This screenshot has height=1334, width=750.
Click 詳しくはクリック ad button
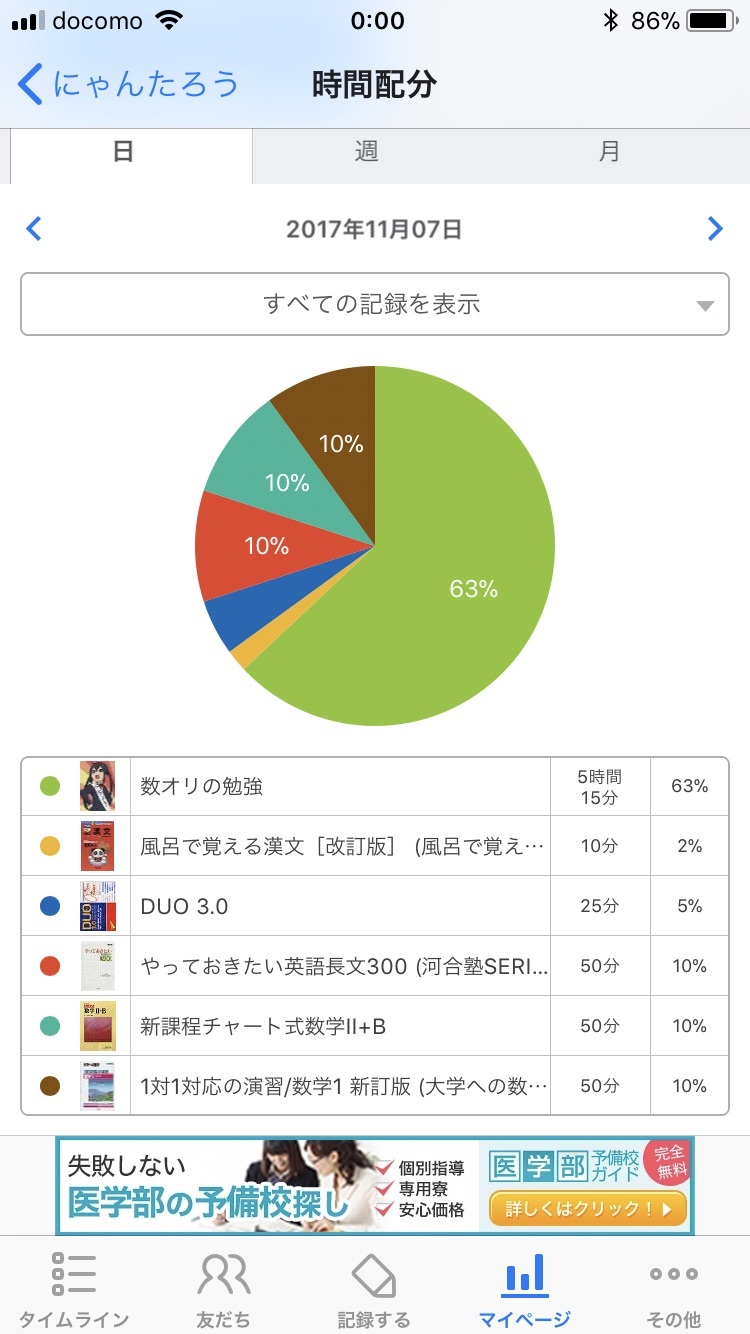pyautogui.click(x=588, y=1209)
